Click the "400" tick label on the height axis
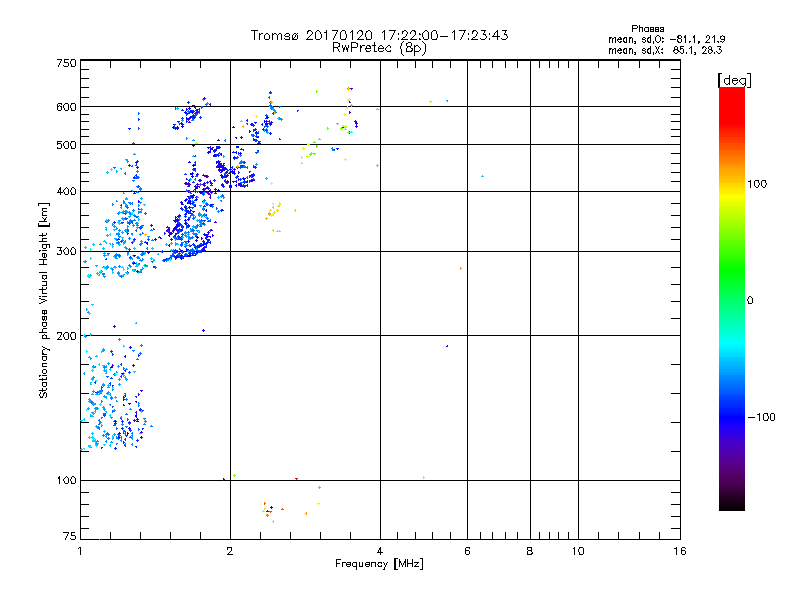The width and height of the screenshot is (800, 600). pyautogui.click(x=66, y=191)
